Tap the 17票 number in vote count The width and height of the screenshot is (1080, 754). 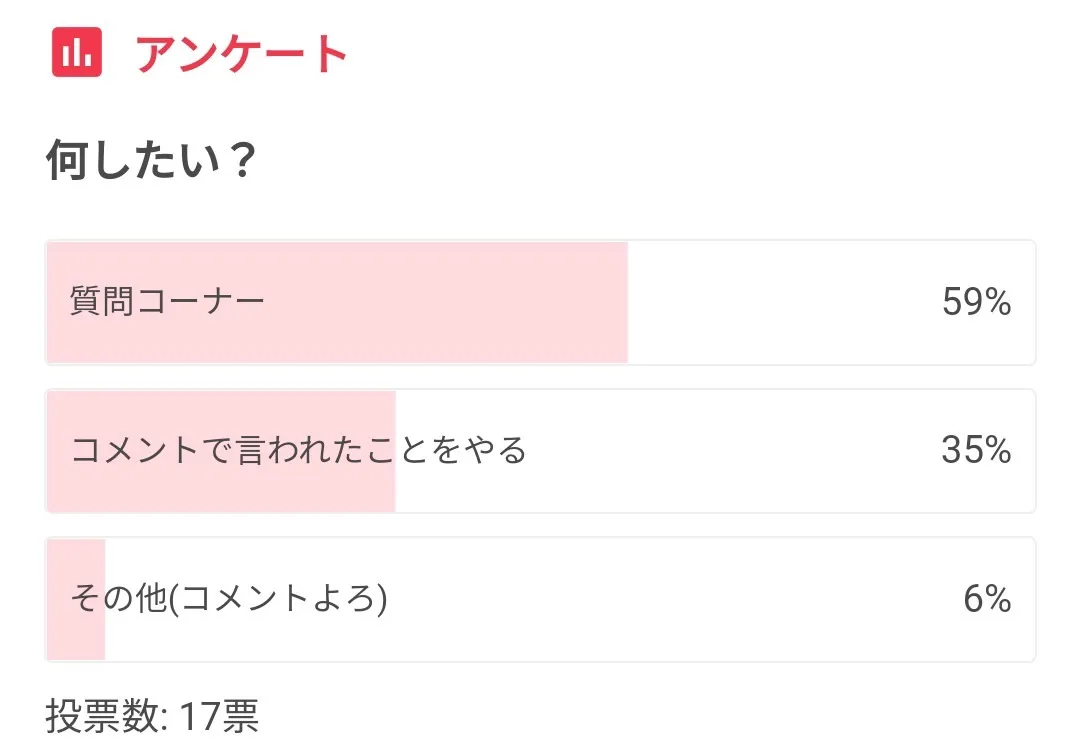[x=219, y=717]
